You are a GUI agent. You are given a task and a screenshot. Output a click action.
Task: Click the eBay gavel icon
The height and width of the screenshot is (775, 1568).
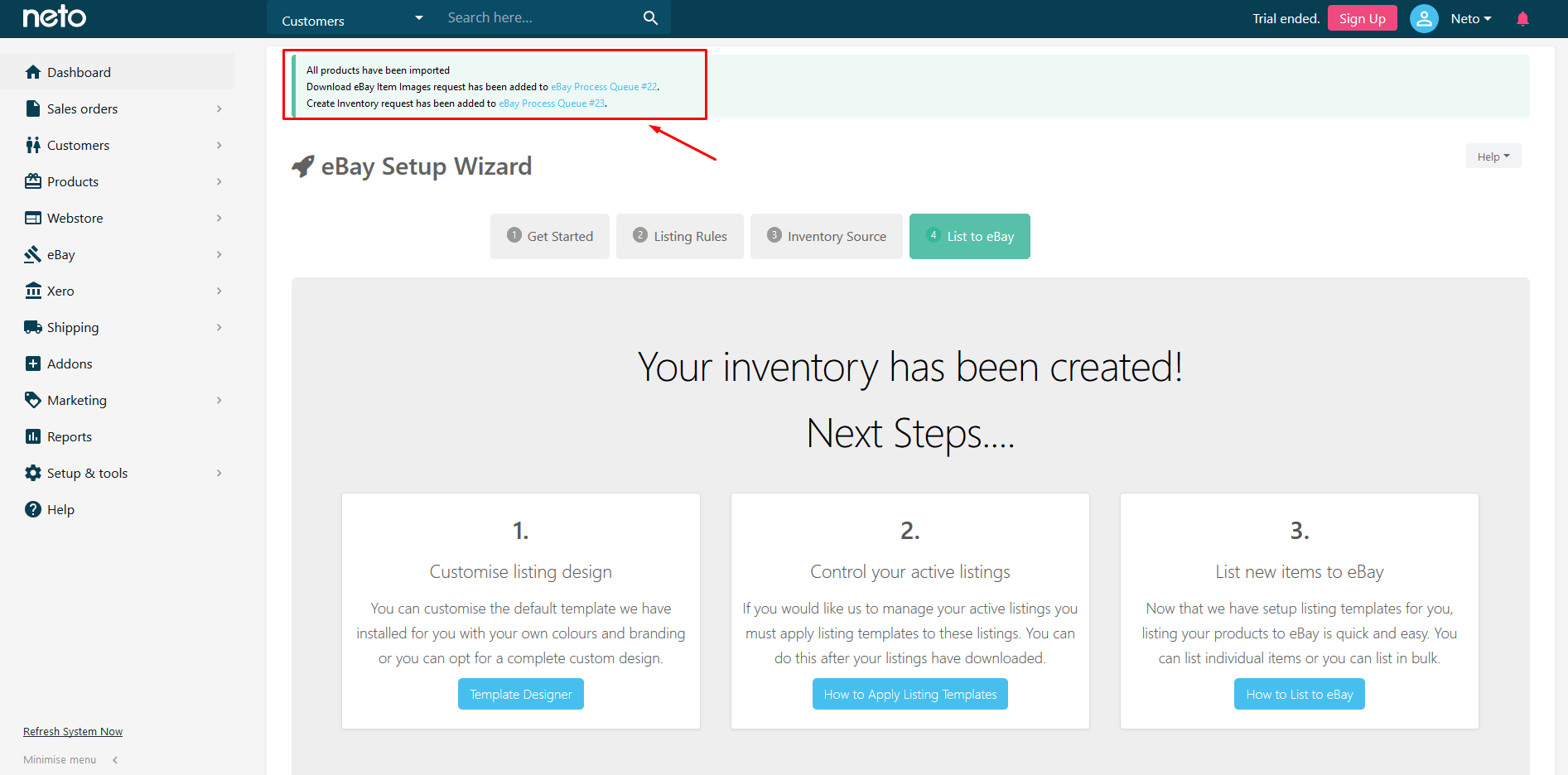pos(33,254)
